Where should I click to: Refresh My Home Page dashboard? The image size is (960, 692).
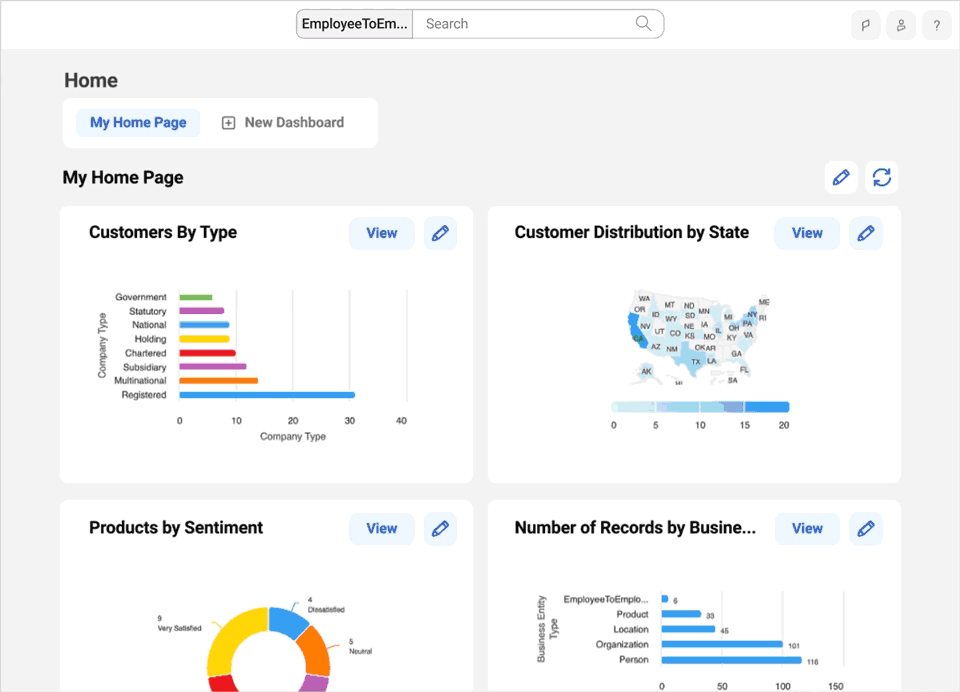(882, 178)
